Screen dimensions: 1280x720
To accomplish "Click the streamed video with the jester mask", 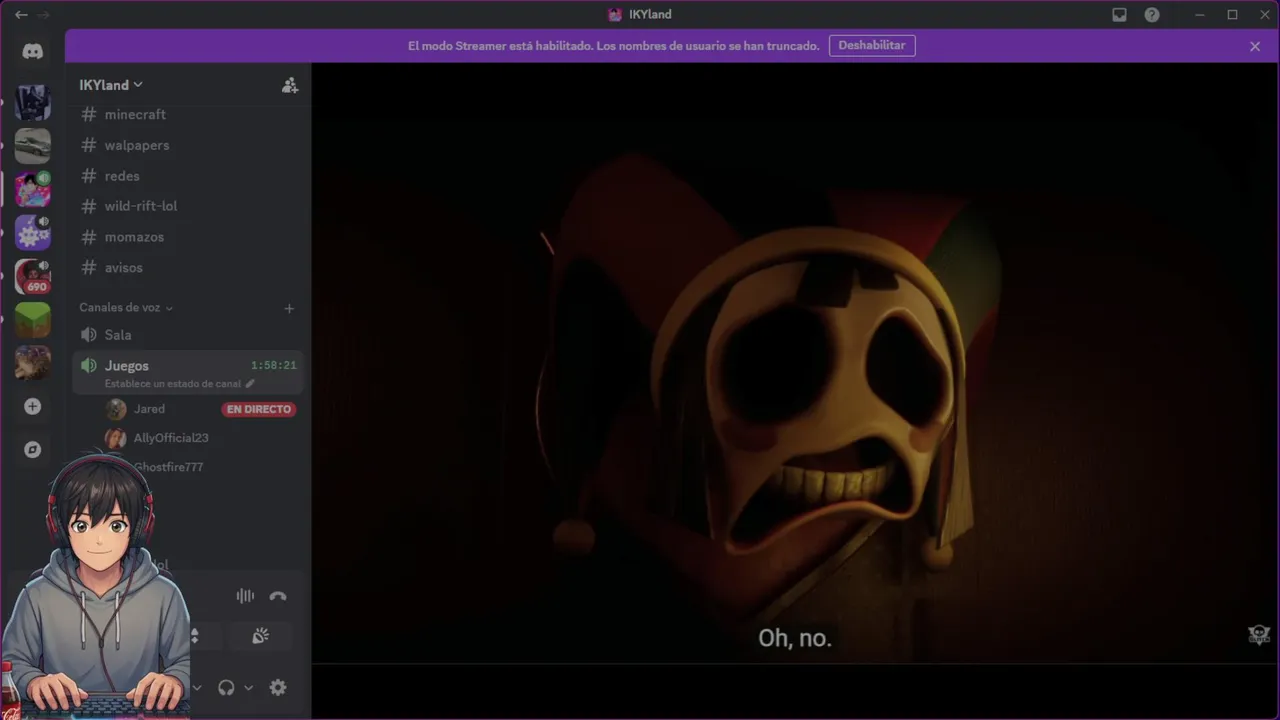I will [x=795, y=362].
